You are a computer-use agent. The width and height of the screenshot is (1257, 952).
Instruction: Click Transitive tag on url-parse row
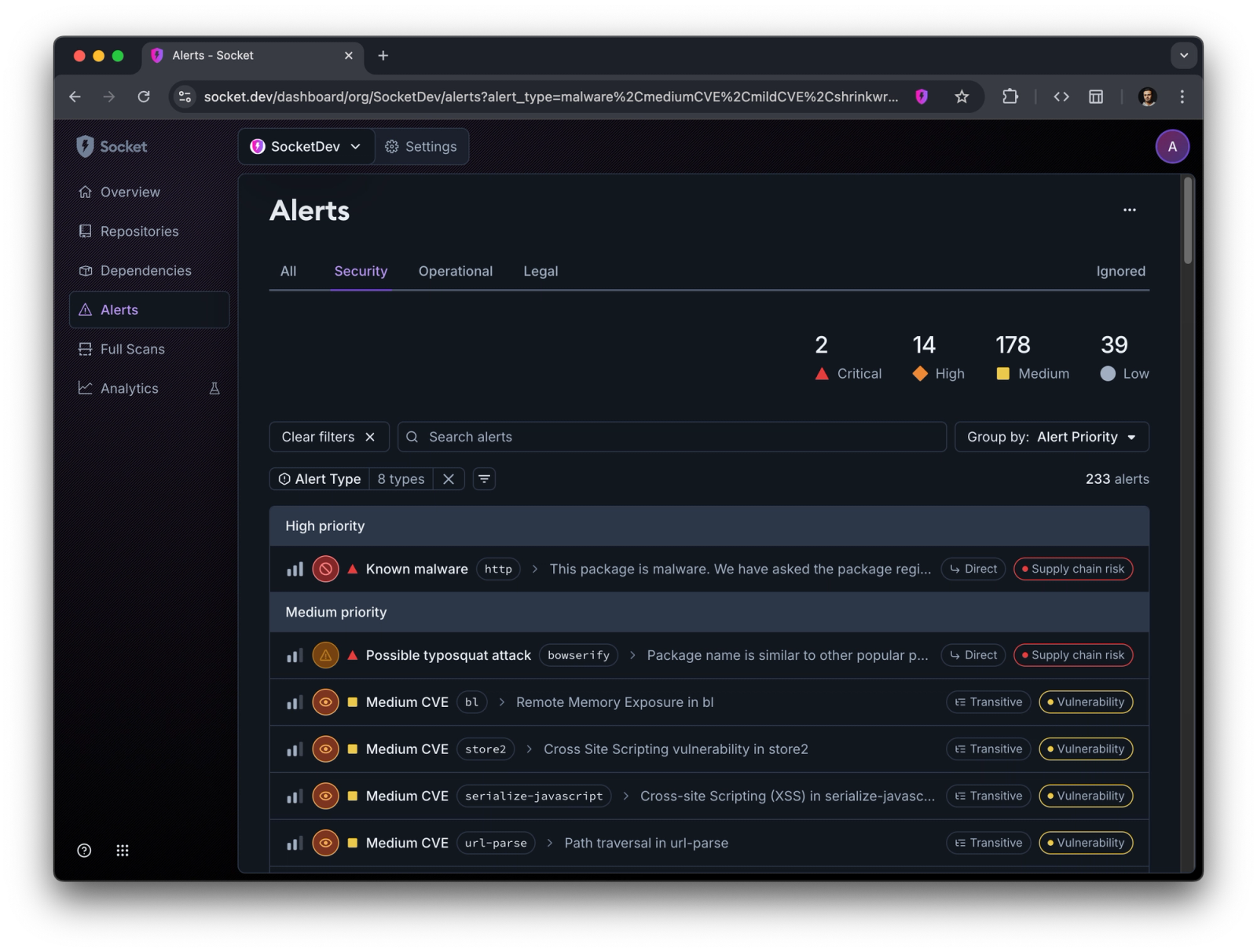(x=988, y=843)
